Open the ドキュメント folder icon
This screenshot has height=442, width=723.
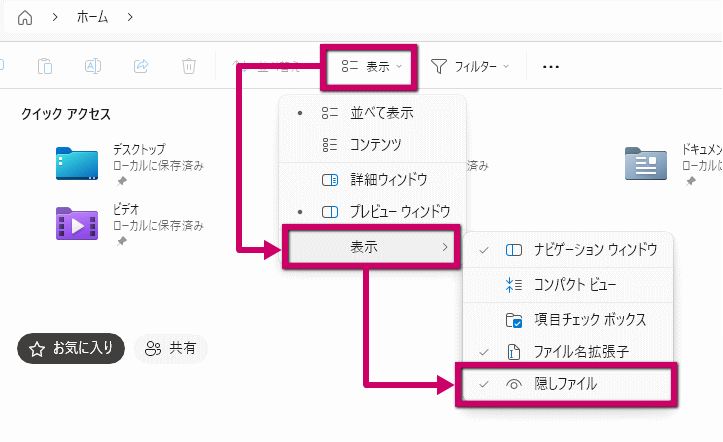(645, 164)
